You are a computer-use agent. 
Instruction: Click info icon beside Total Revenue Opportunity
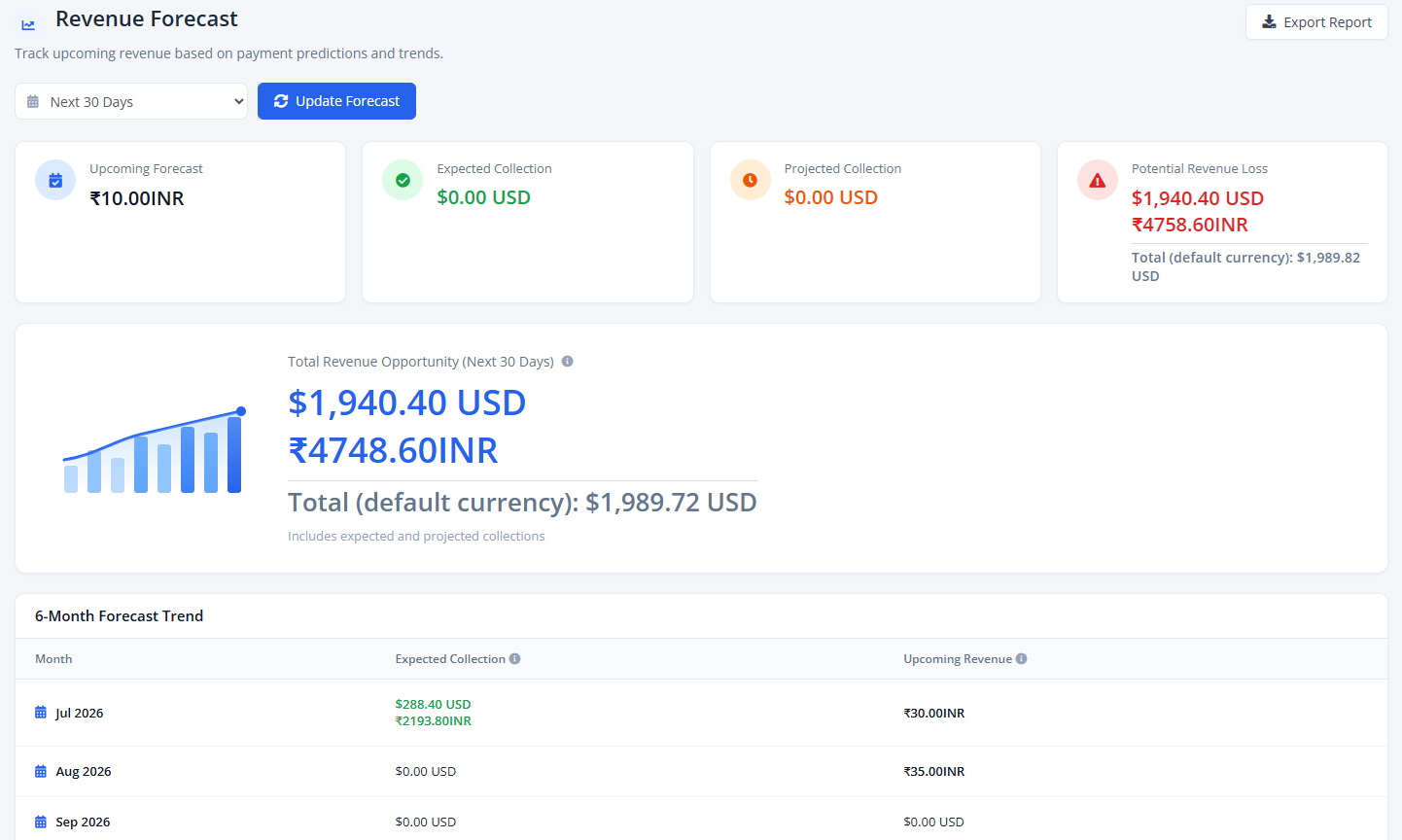pyautogui.click(x=568, y=361)
